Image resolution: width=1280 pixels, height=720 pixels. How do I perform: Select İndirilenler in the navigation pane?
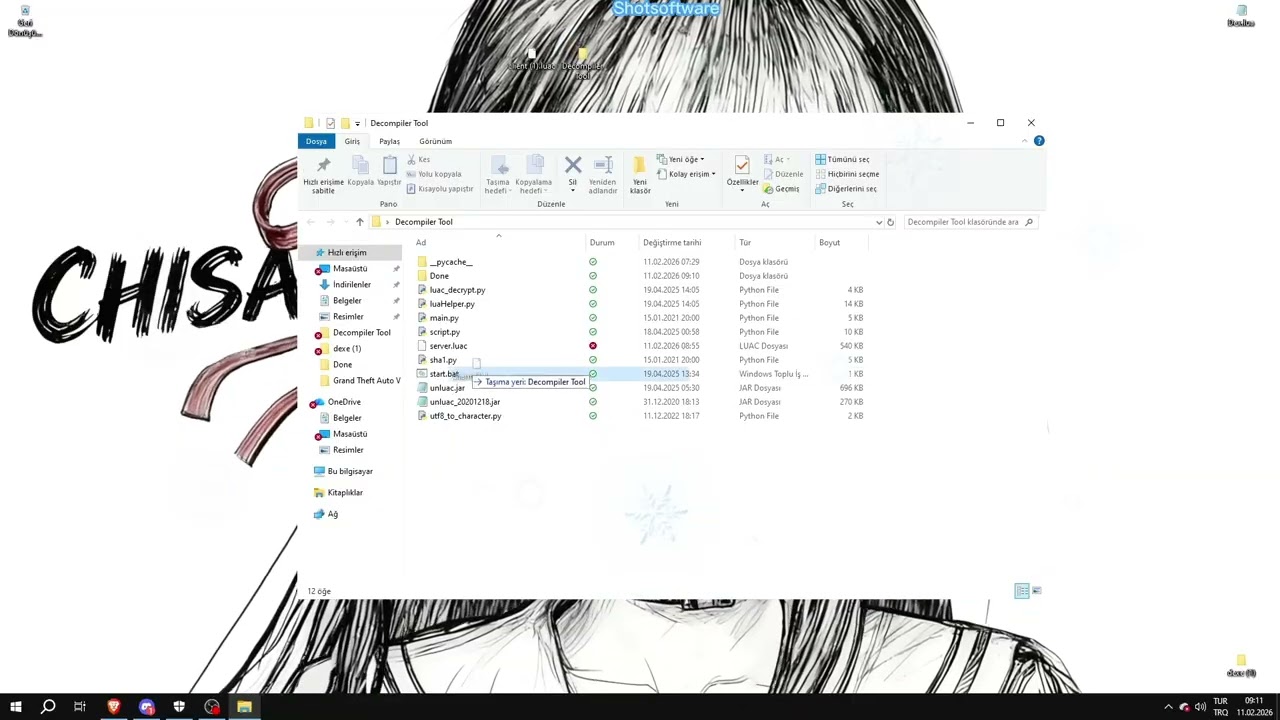click(x=351, y=285)
